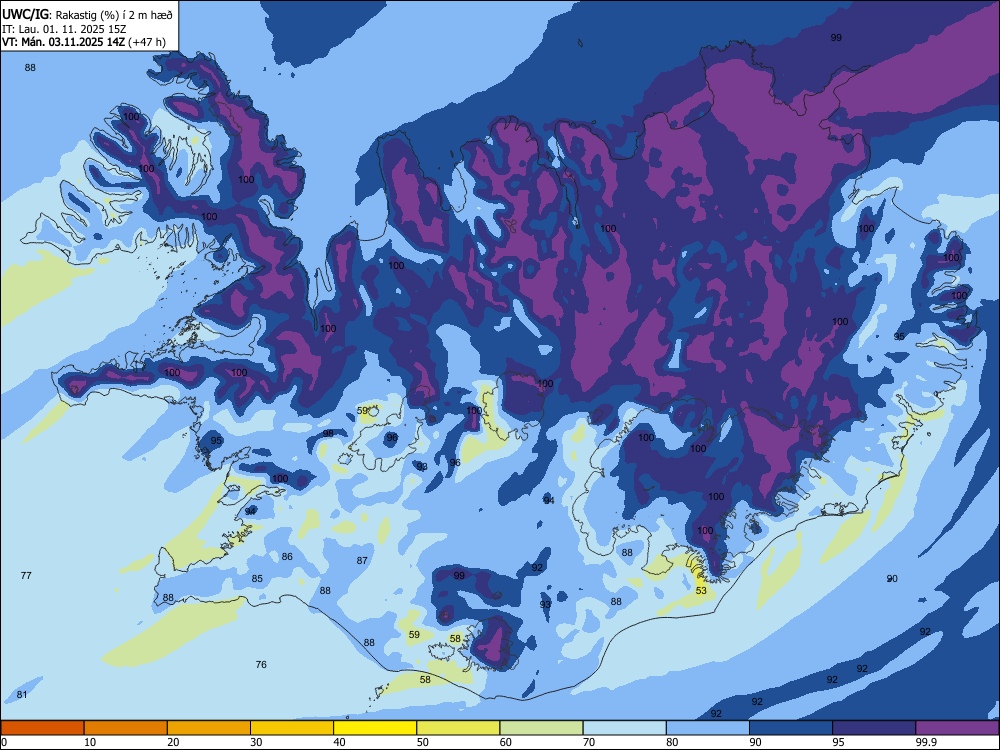Viewport: 1000px width, 750px height.
Task: Click the '50' legend tick label
Action: pyautogui.click(x=422, y=742)
